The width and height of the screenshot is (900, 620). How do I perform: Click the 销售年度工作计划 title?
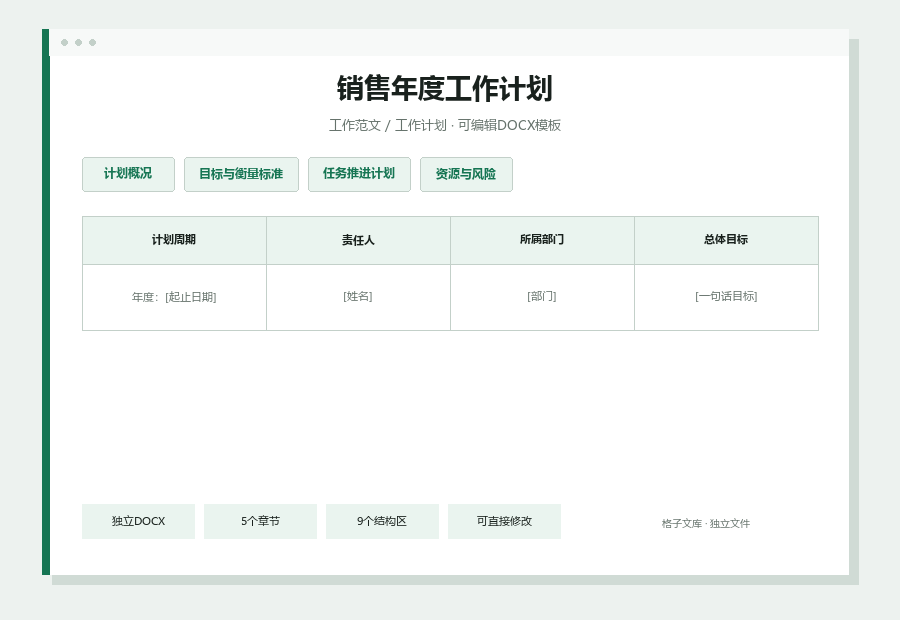coord(445,88)
